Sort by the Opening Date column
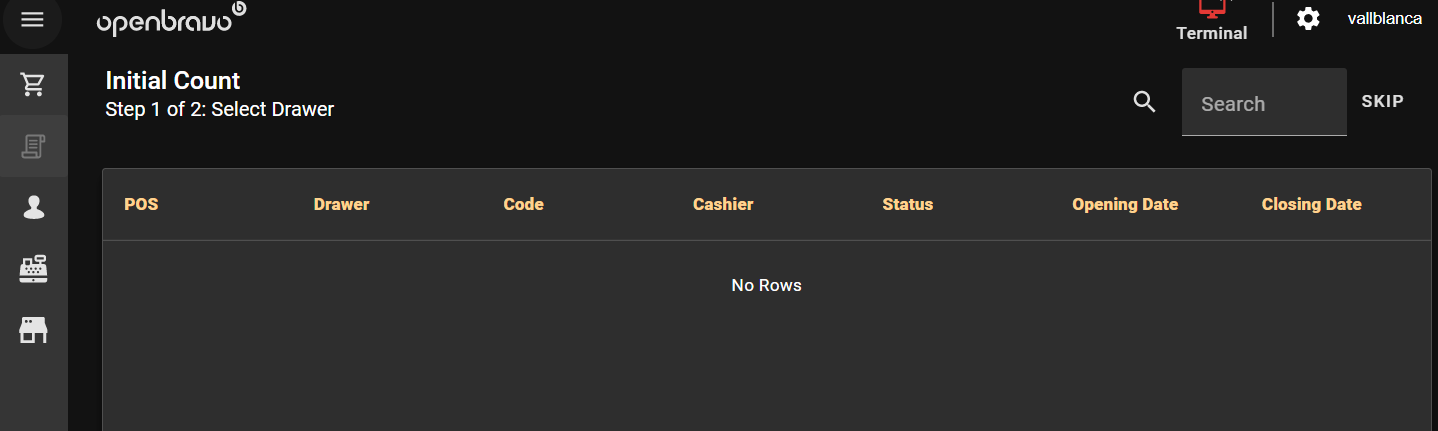 coord(1124,204)
